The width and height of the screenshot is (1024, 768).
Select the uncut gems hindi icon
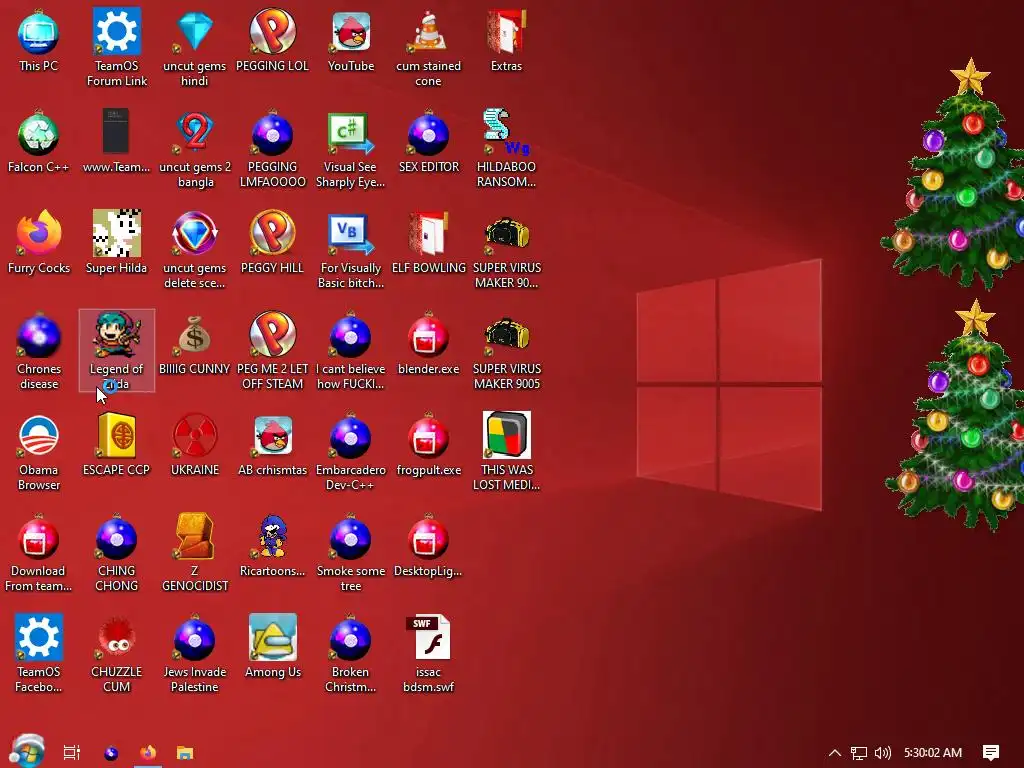[x=195, y=47]
